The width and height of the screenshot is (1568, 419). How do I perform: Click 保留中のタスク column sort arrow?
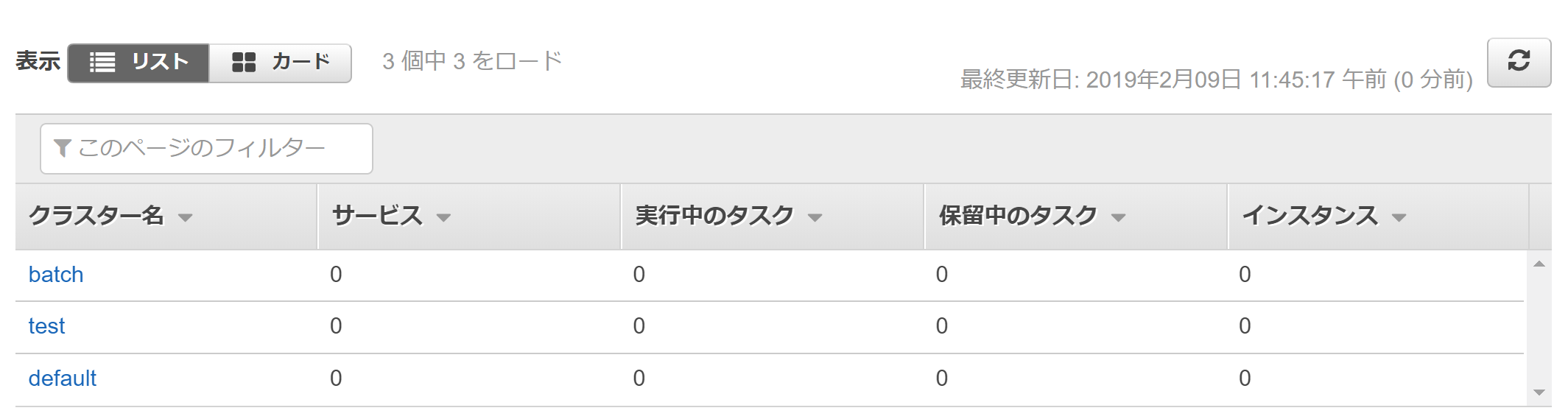tap(1119, 218)
